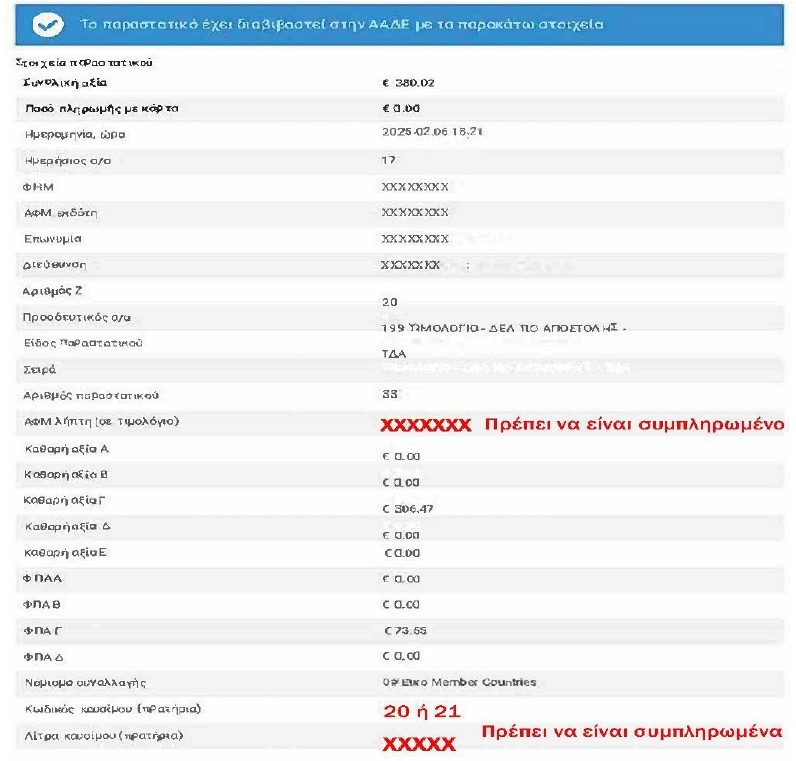Click the ΑΦΜ λήπτη (σε τιμολόγιο) label

pyautogui.click(x=101, y=422)
